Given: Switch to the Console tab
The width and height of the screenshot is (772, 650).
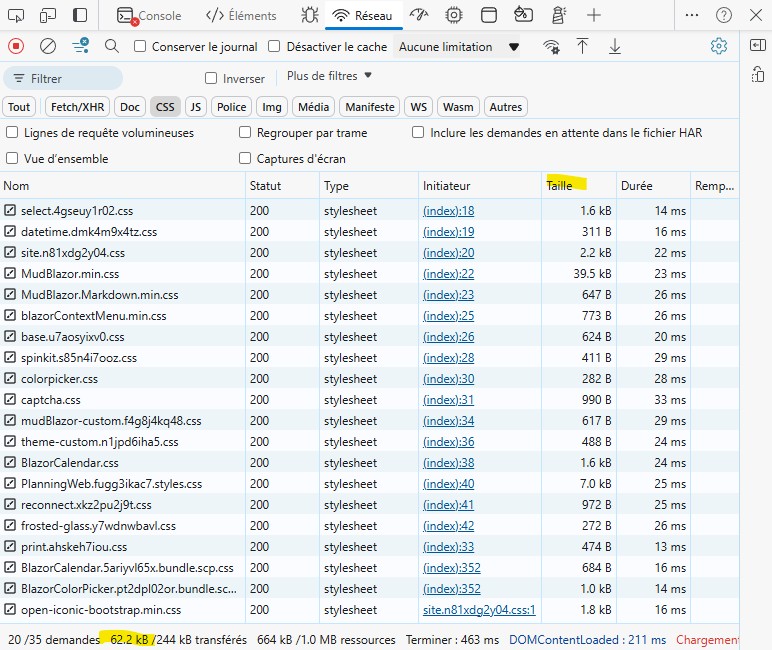Looking at the screenshot, I should tap(149, 15).
